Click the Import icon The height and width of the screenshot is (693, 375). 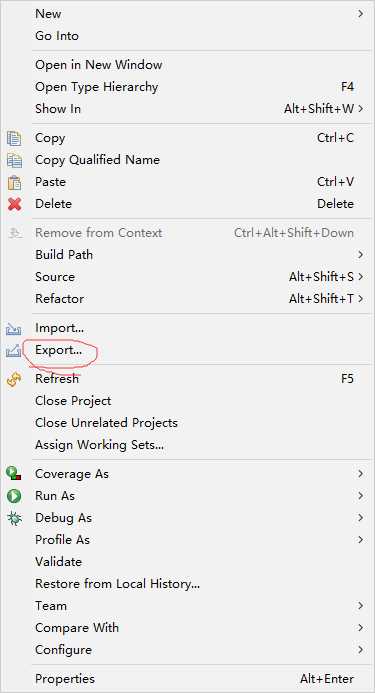click(x=14, y=328)
